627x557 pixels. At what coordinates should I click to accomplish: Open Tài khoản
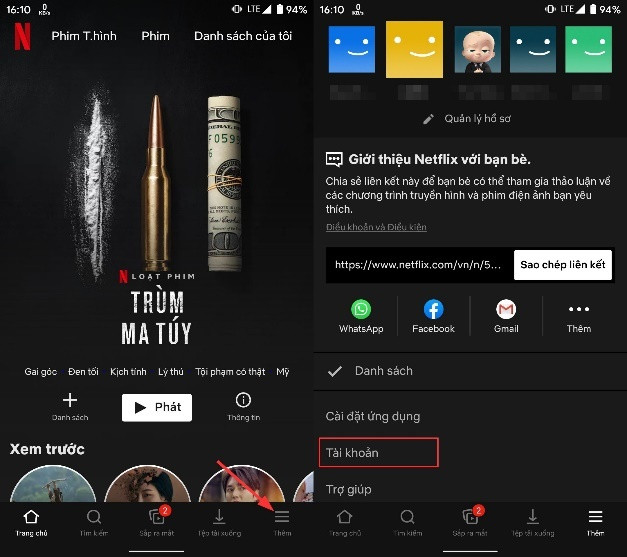pyautogui.click(x=379, y=453)
